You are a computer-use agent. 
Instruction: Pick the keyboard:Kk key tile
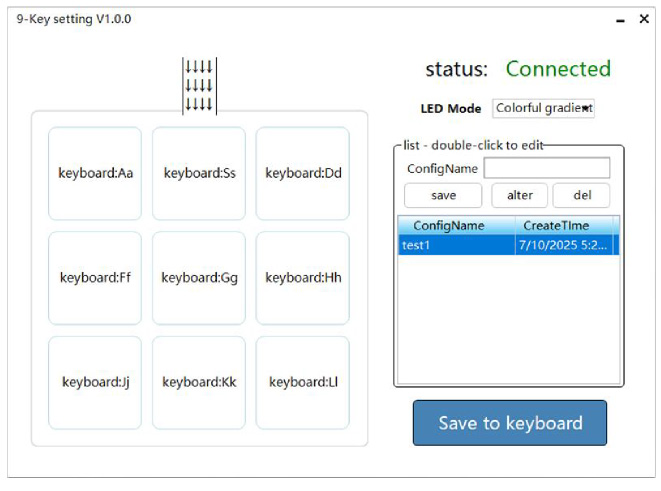tap(199, 382)
